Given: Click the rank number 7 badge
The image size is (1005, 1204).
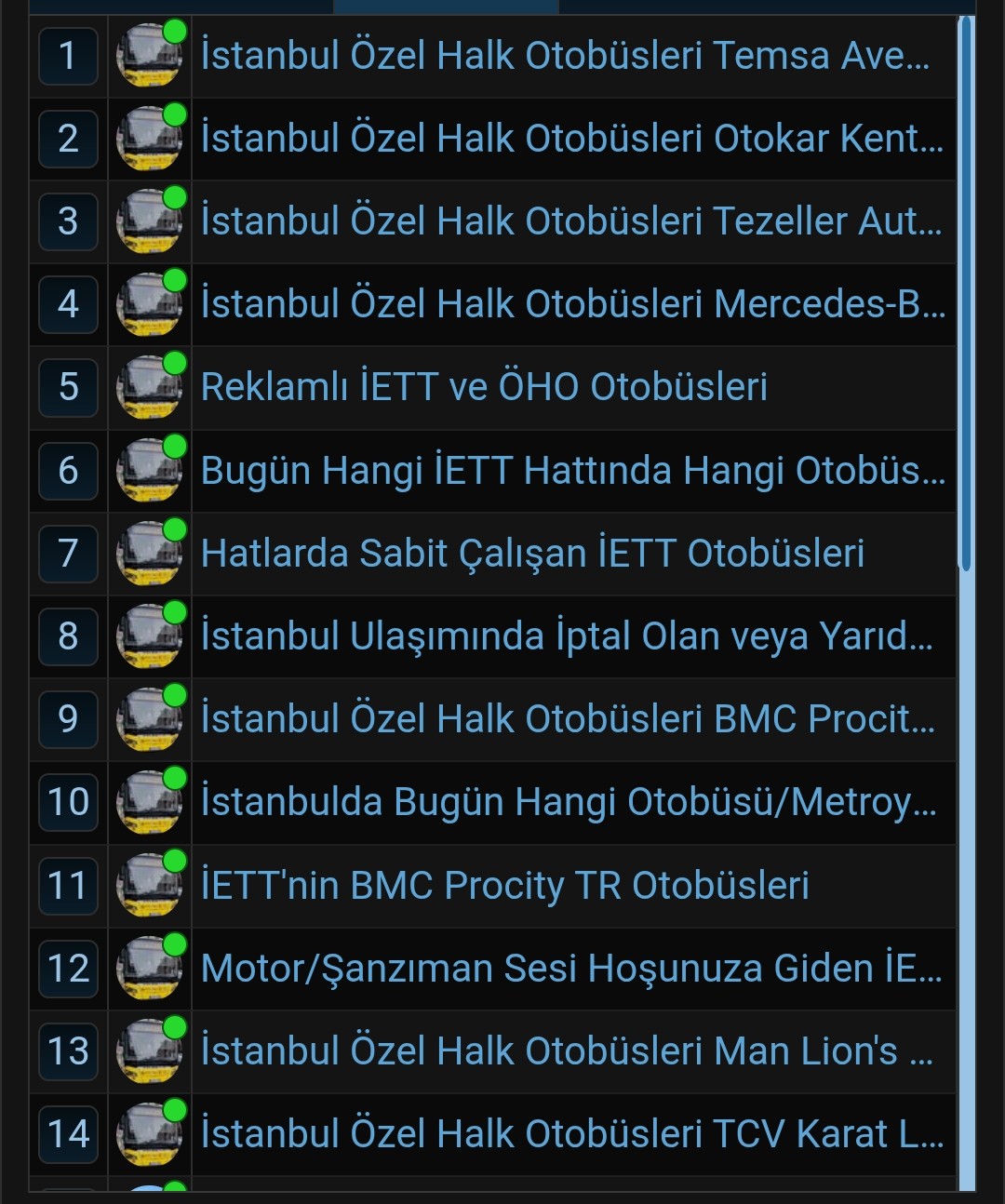Looking at the screenshot, I should [x=68, y=554].
